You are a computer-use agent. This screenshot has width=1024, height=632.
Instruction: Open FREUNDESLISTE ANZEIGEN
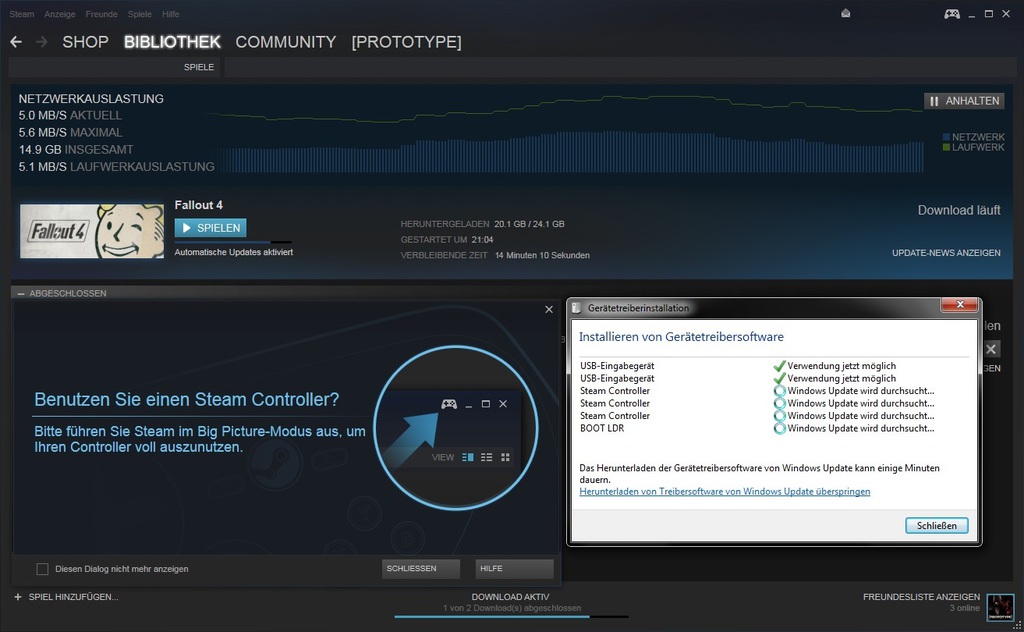921,597
